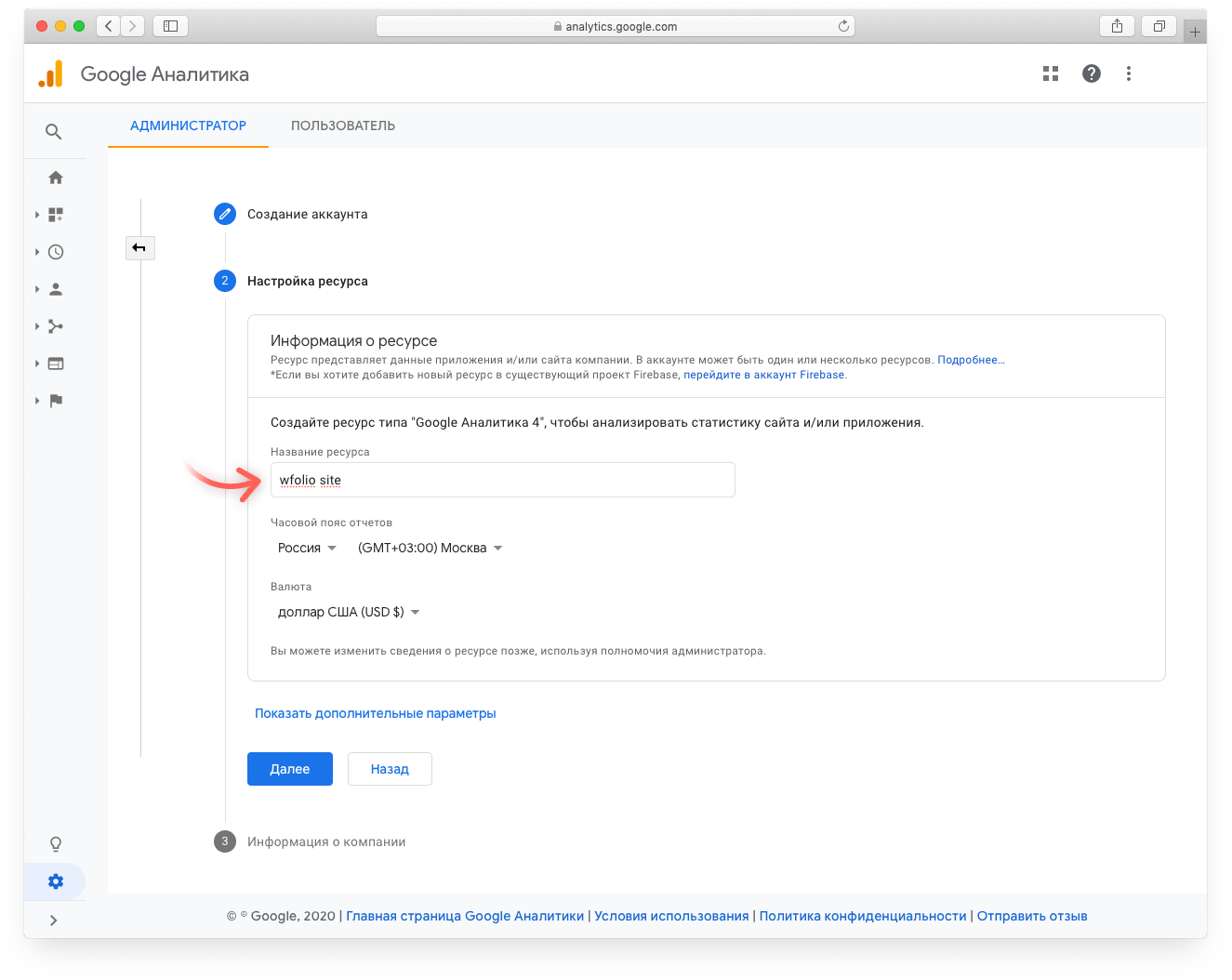Expand the acquisition reports arrow
The width and height of the screenshot is (1232, 980).
(x=37, y=326)
